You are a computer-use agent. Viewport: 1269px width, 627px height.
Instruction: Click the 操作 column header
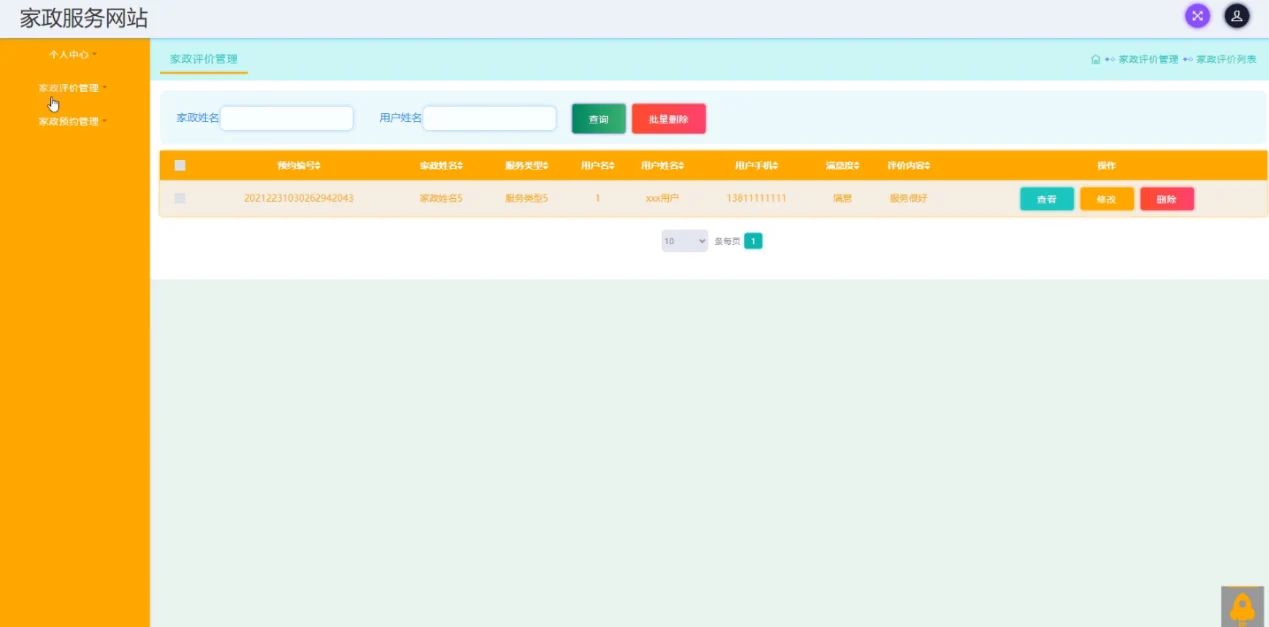tap(1106, 166)
